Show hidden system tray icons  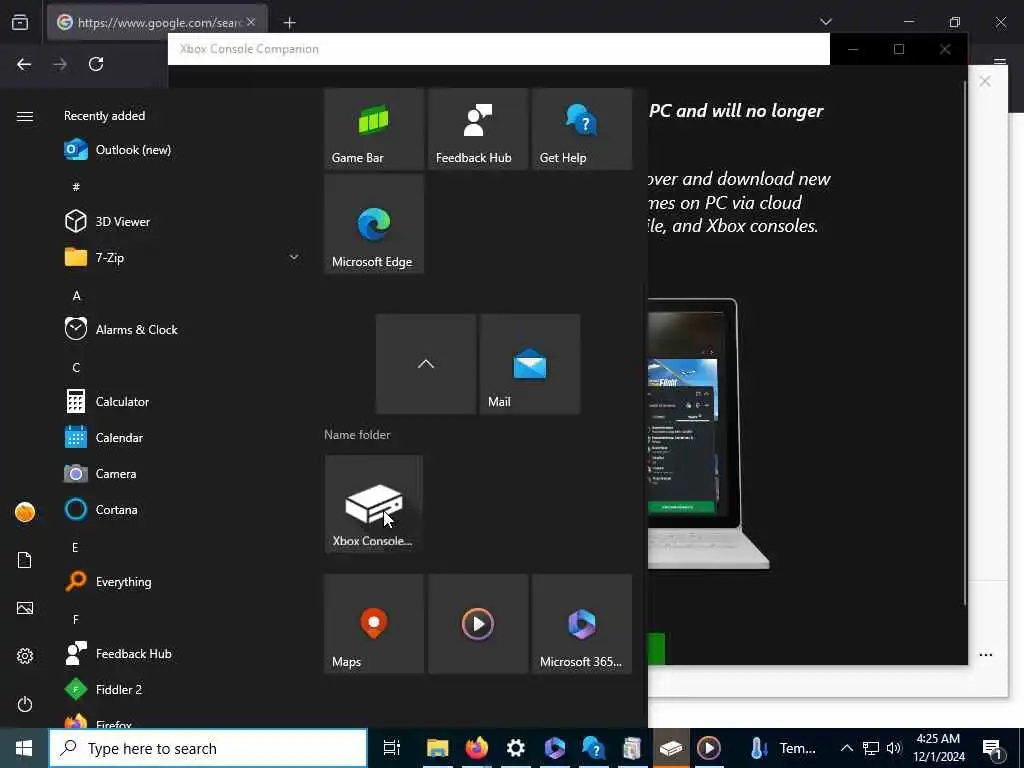[x=846, y=748]
